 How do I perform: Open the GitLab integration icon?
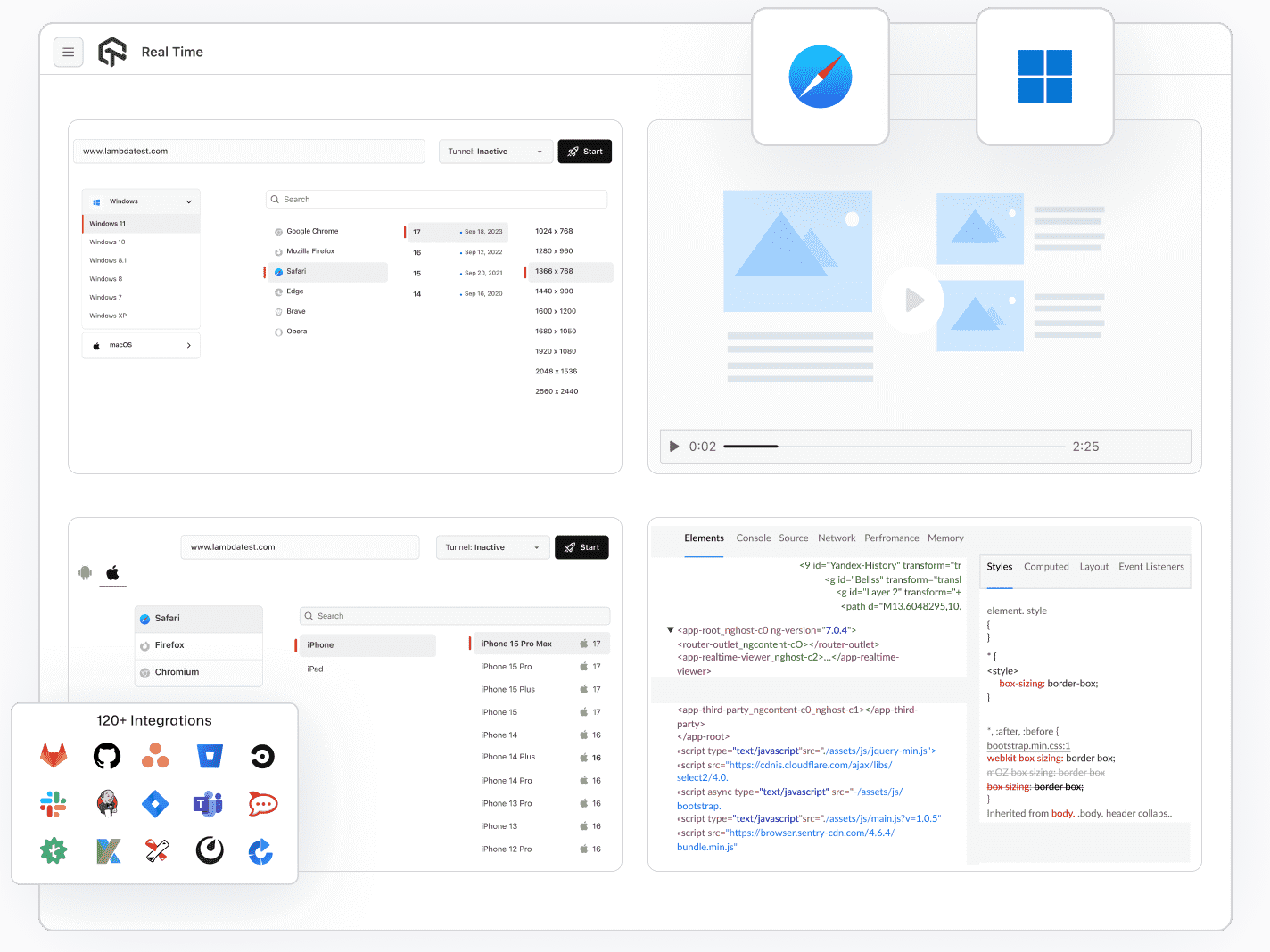54,756
